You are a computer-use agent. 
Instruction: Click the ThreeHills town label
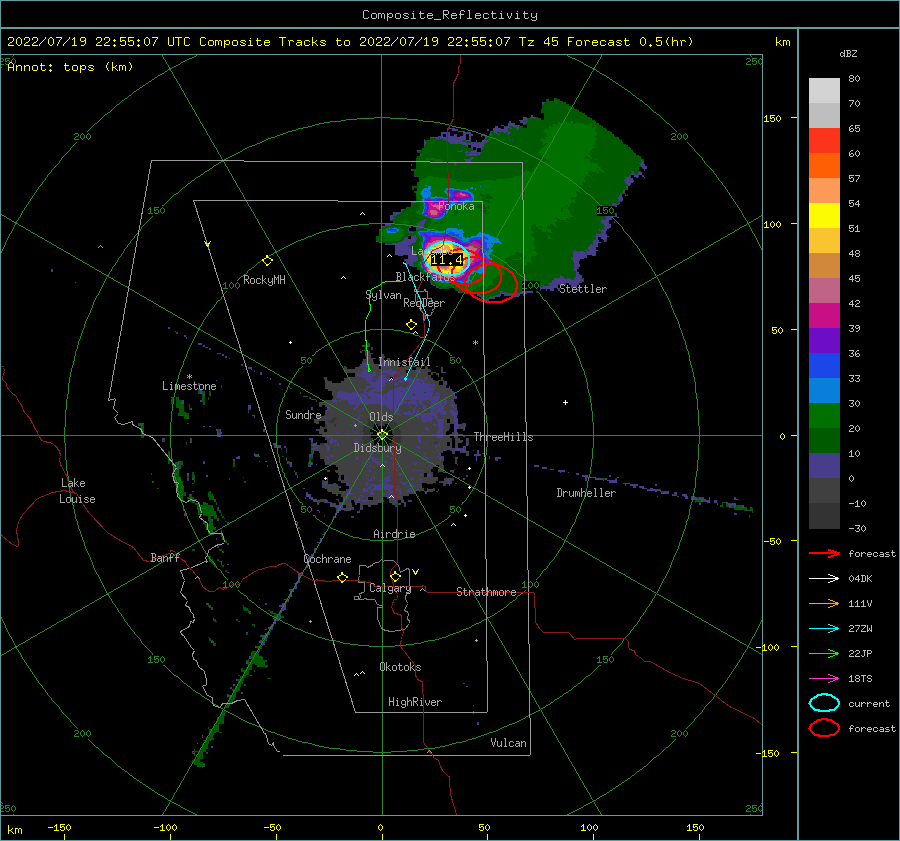503,437
